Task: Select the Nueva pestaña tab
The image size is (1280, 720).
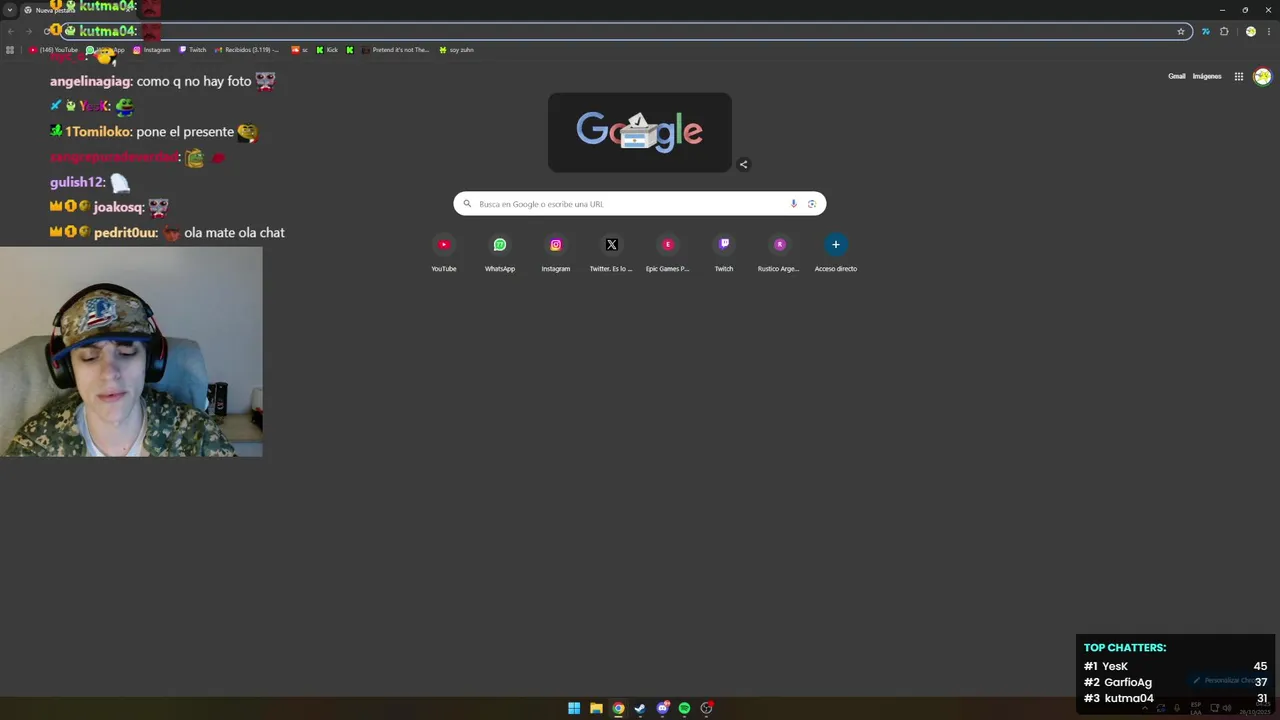Action: point(80,10)
